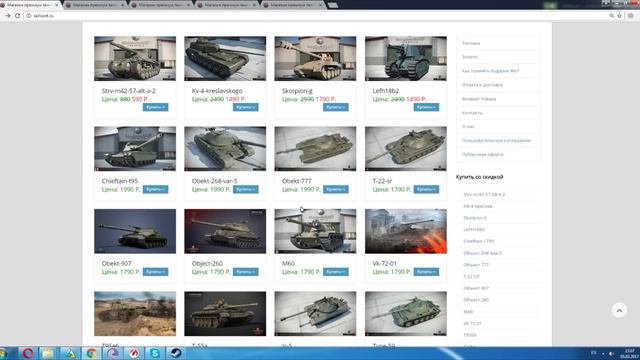
Task: Open Steam from the taskbar
Action: coord(176,353)
